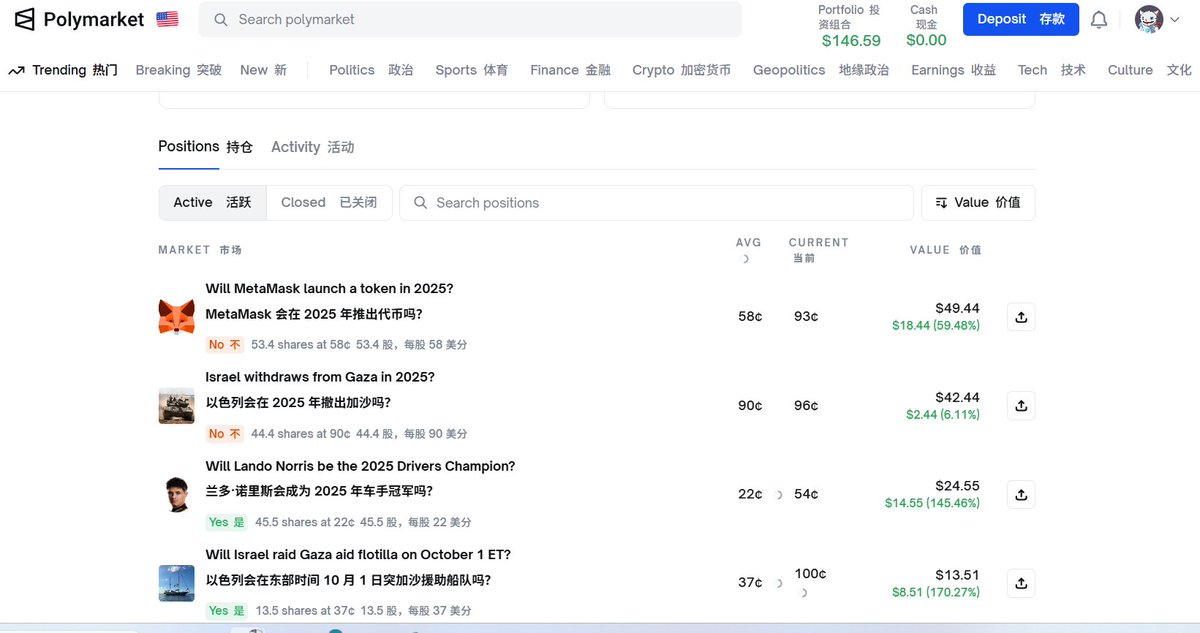Open the Finance category
Image resolution: width=1200 pixels, height=633 pixels.
(571, 70)
